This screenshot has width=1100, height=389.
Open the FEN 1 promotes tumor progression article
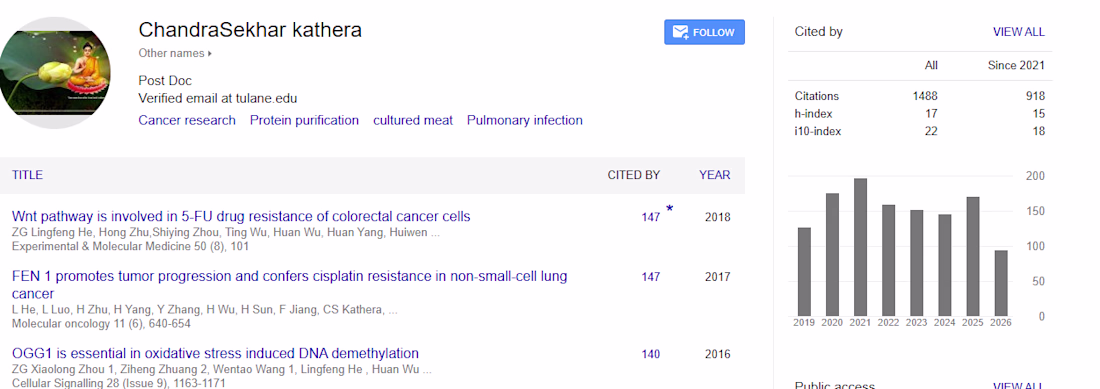[x=290, y=285]
